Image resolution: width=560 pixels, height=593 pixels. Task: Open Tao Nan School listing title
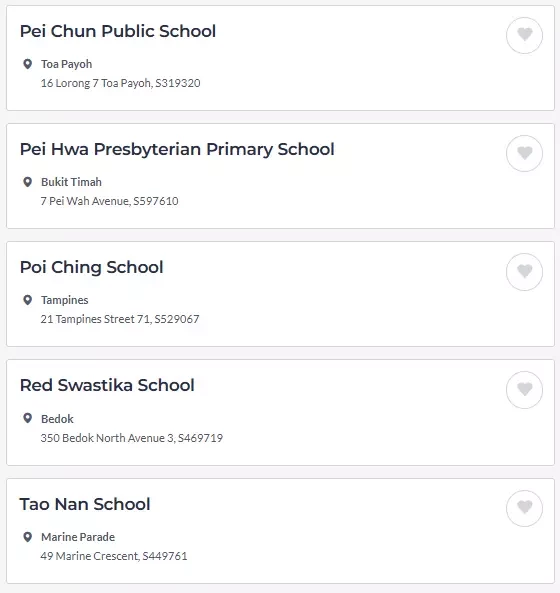pos(85,504)
